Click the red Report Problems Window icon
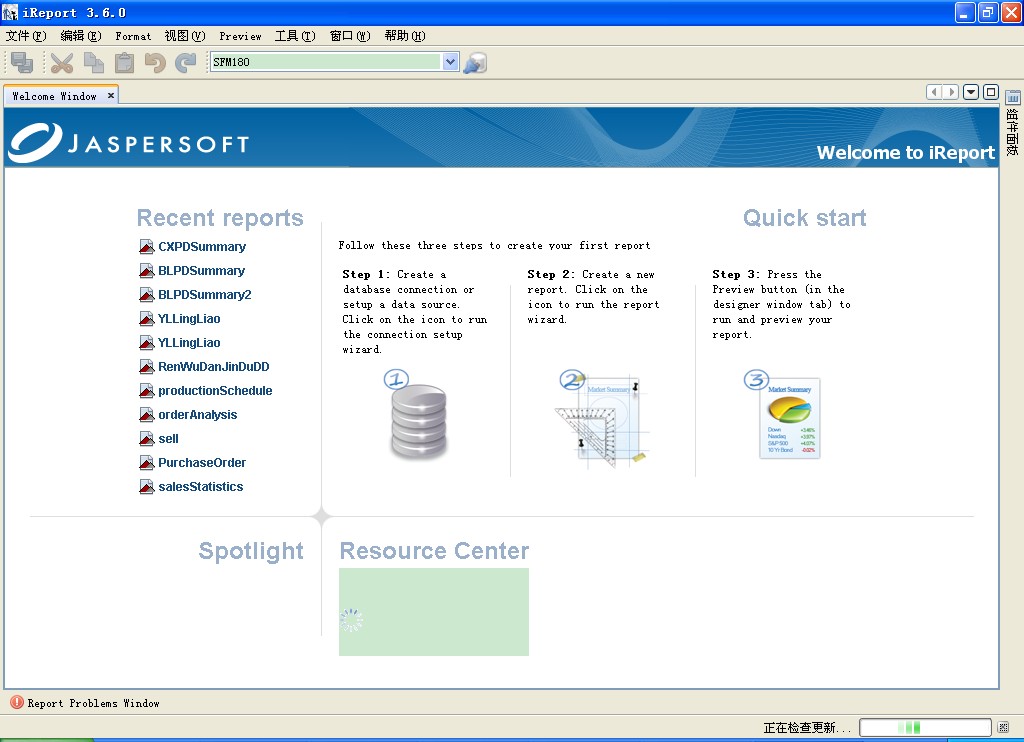 click(17, 702)
